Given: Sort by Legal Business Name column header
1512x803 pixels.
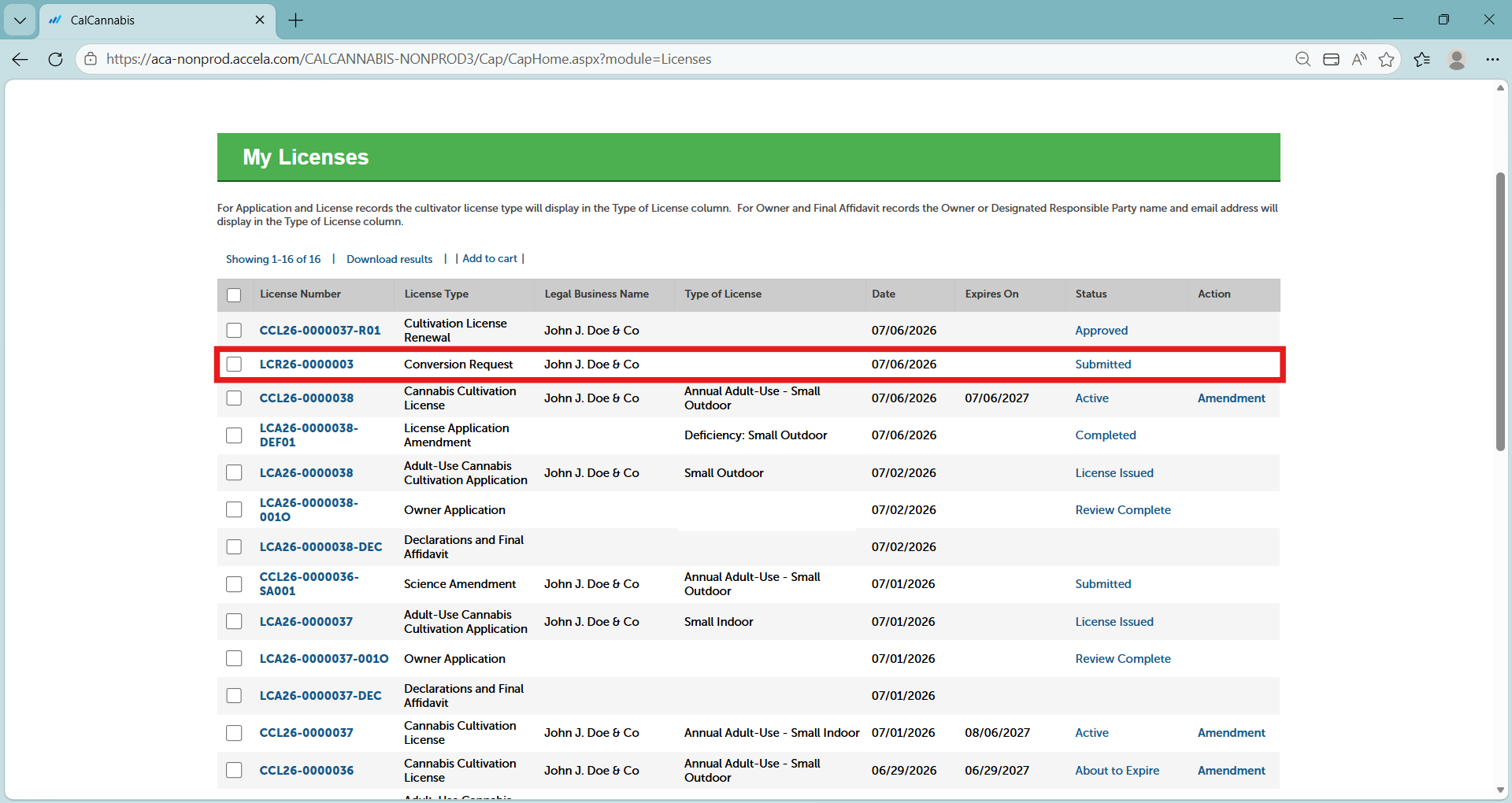Looking at the screenshot, I should pos(596,294).
